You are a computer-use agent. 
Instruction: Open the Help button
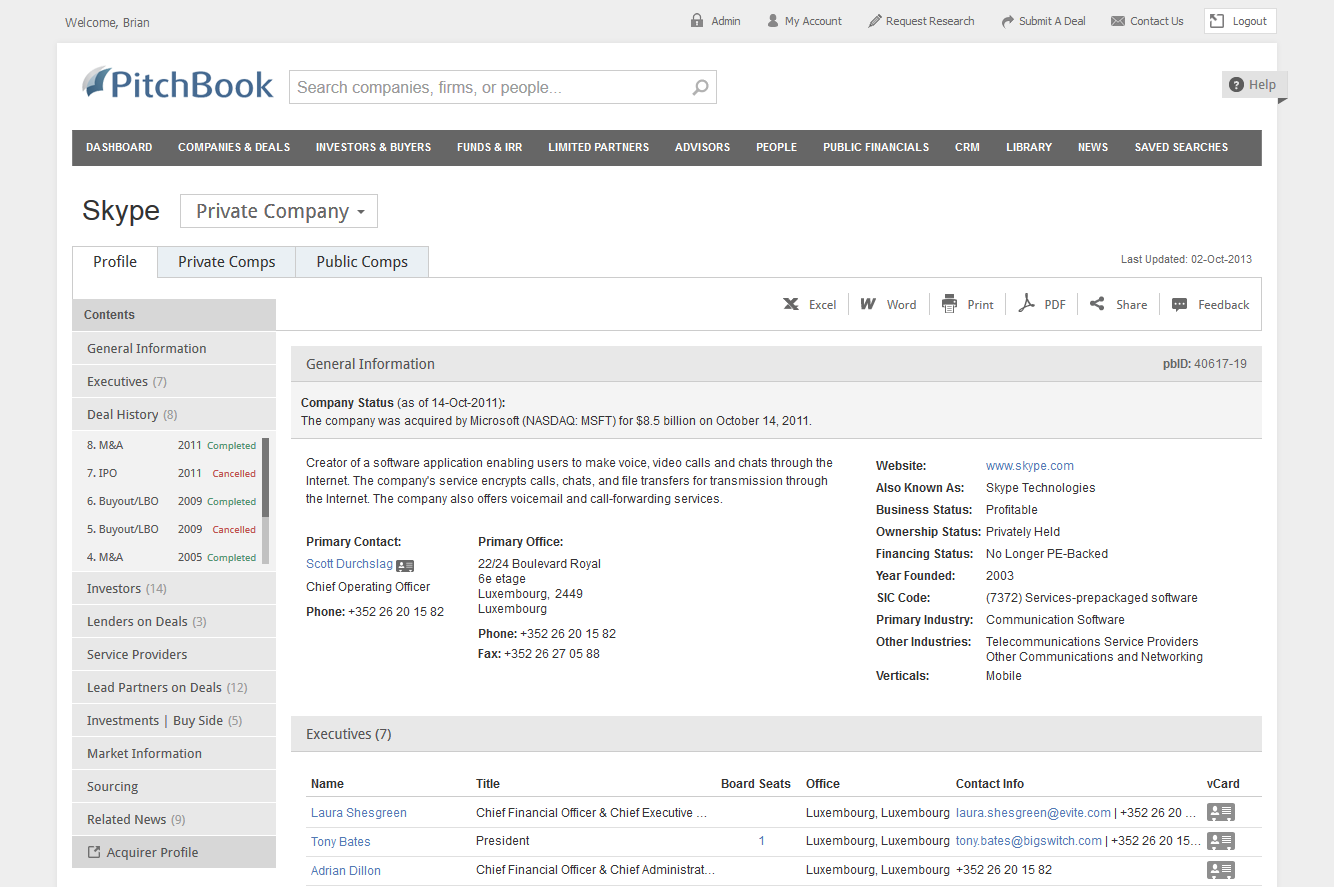click(1254, 85)
